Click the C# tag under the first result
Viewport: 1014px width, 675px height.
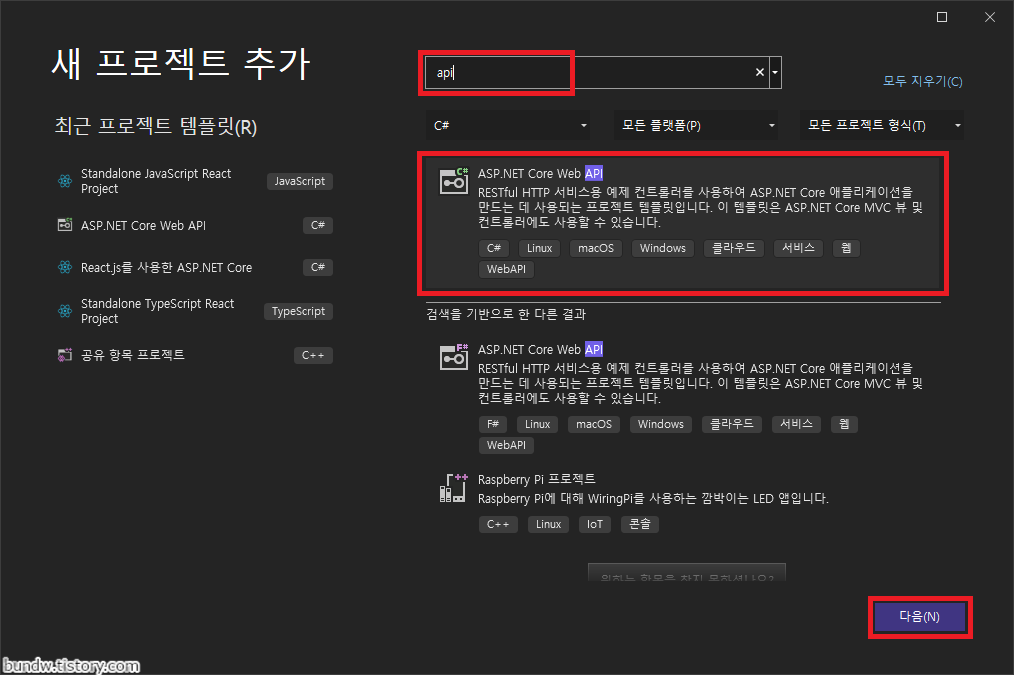click(494, 248)
